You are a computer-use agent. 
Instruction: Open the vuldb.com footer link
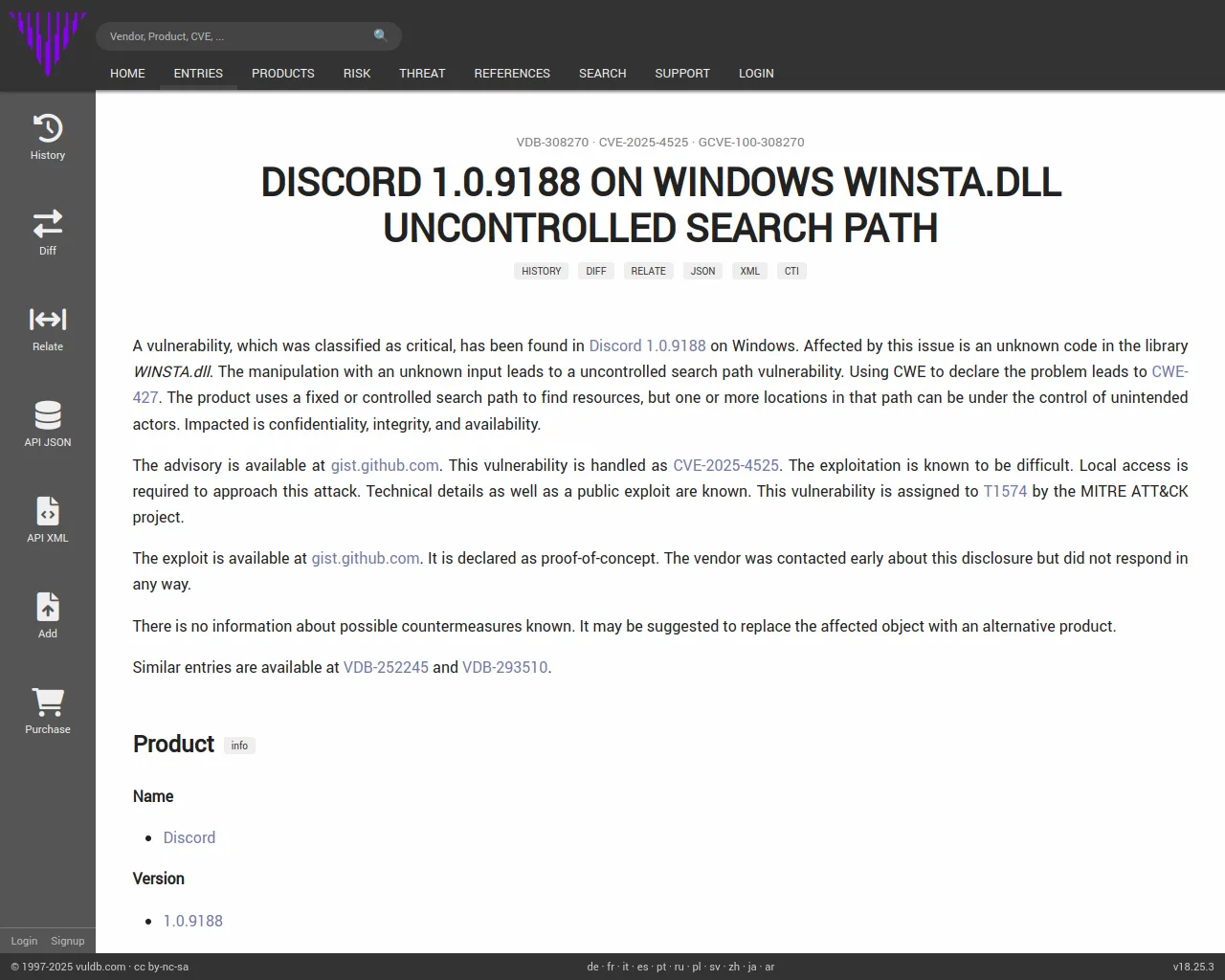[x=100, y=967]
